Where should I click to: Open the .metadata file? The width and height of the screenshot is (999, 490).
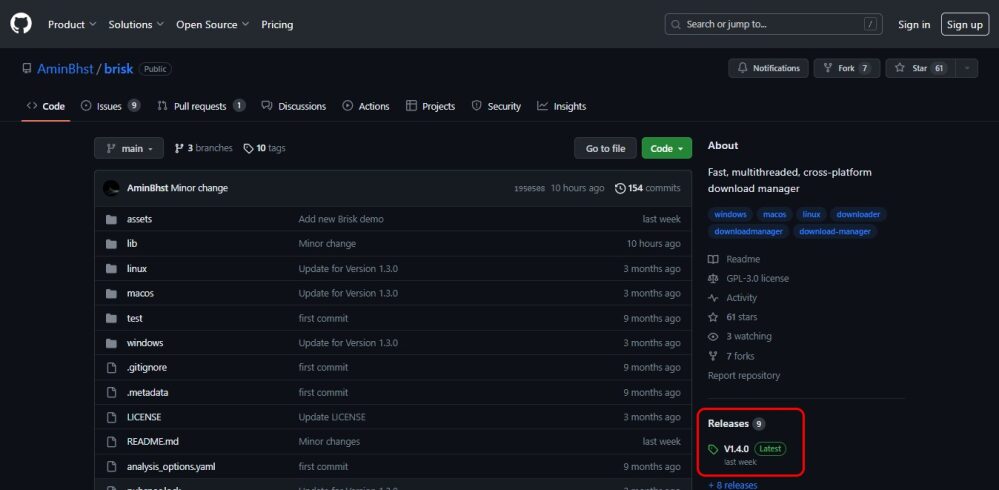(x=148, y=393)
